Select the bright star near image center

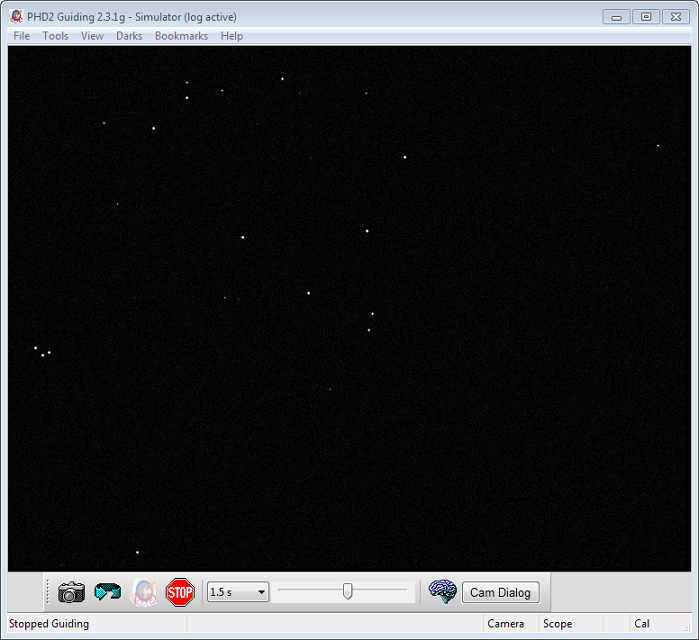(x=308, y=293)
